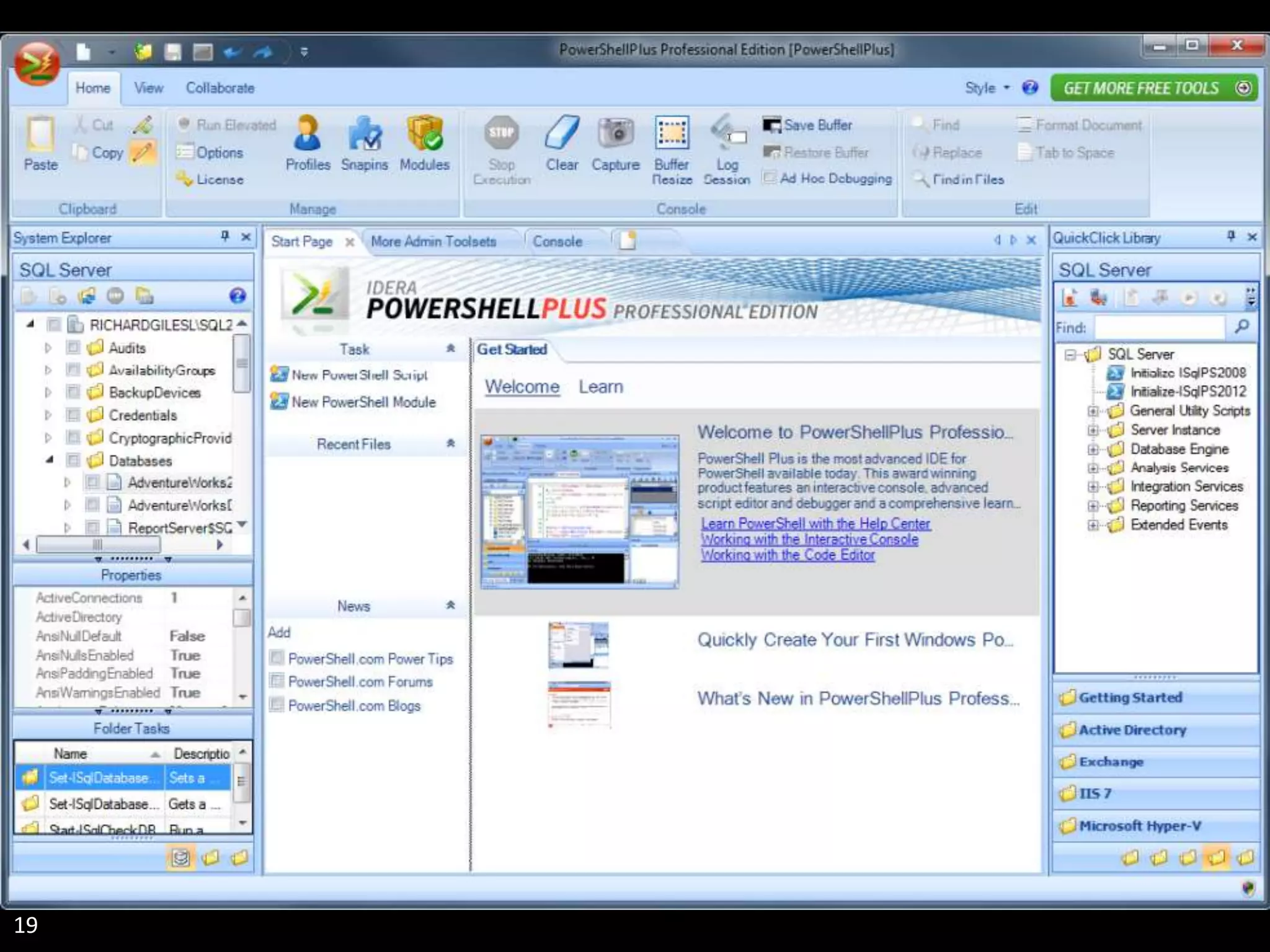Open the Console document tab
The height and width of the screenshot is (952, 1270).
point(557,242)
